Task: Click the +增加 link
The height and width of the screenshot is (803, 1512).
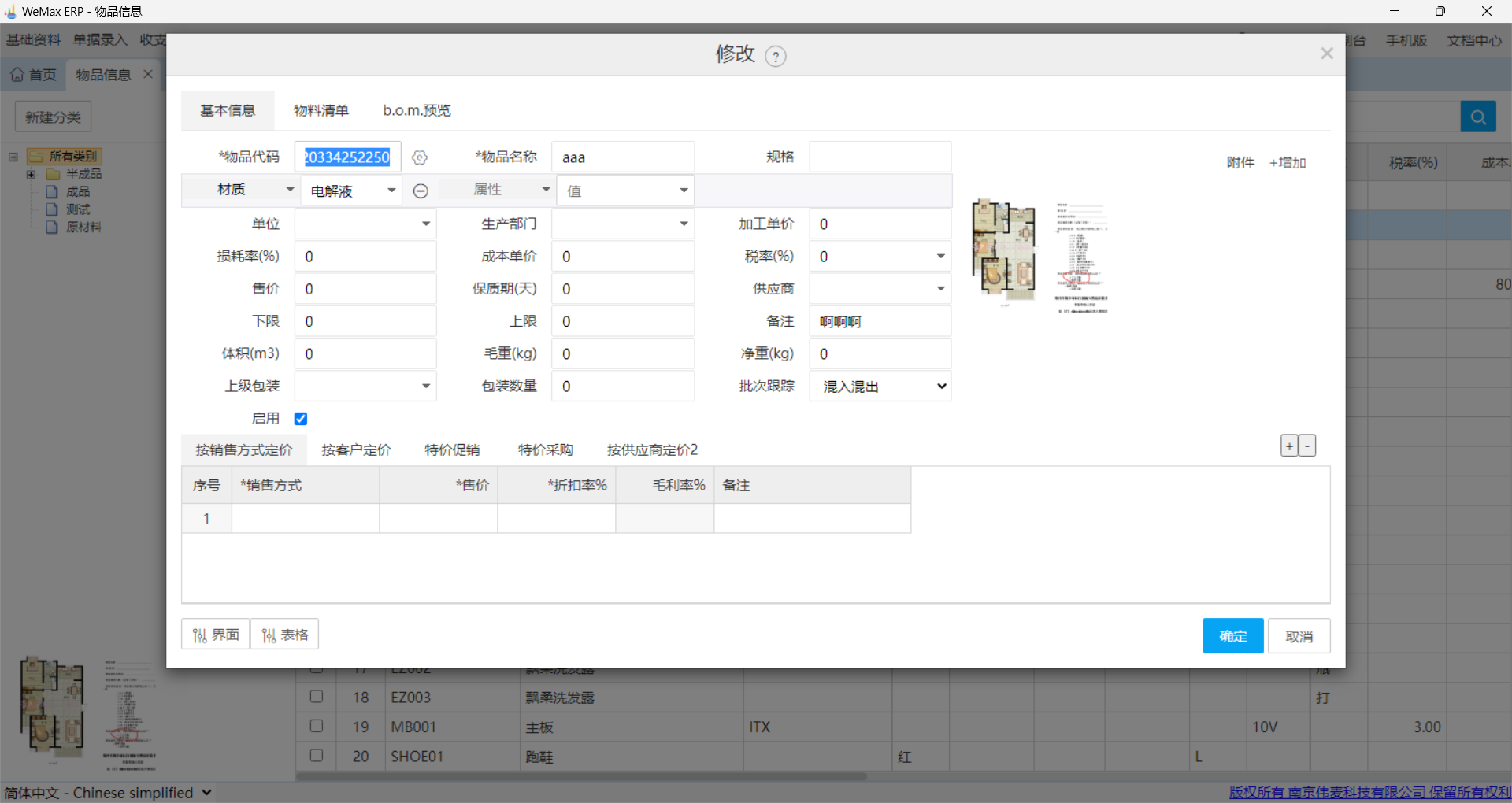Action: (x=1287, y=162)
